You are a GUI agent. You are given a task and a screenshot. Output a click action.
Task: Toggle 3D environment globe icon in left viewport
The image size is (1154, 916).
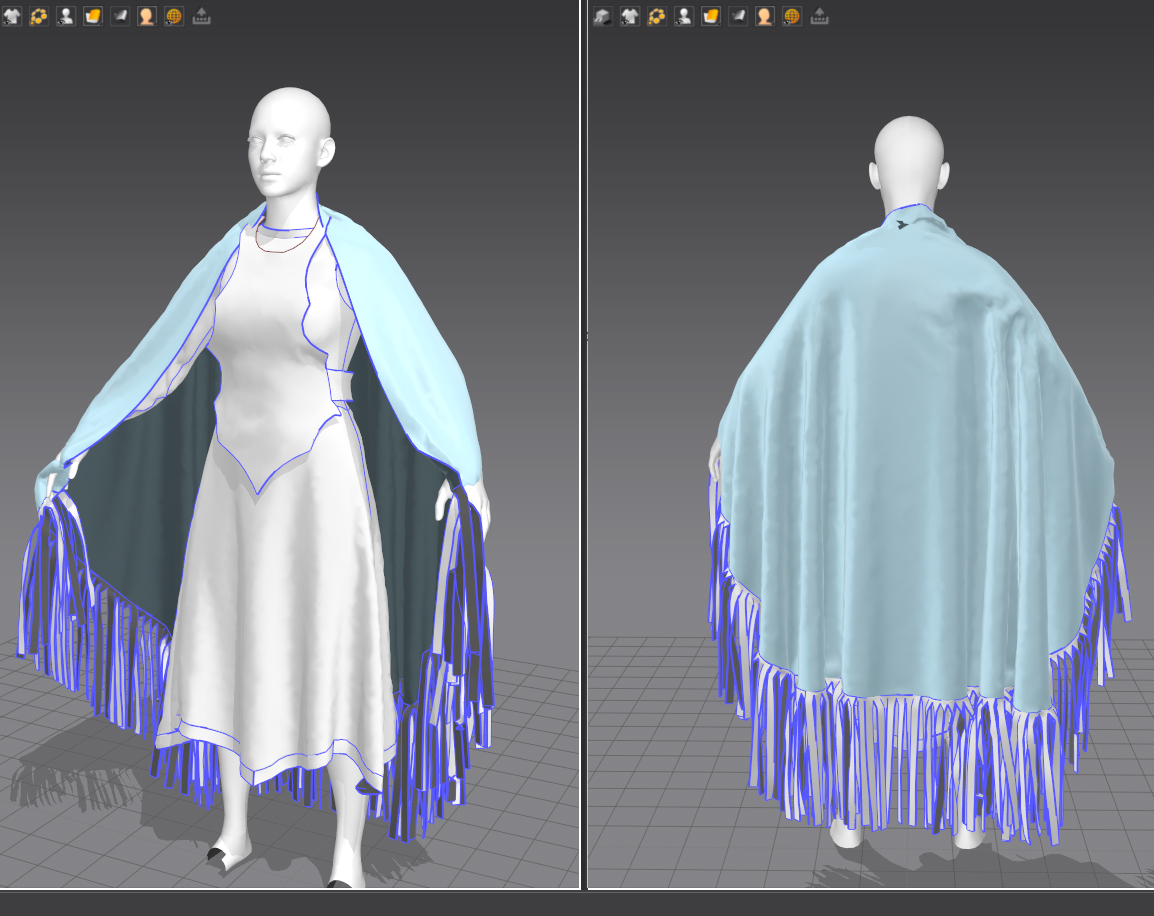pyautogui.click(x=174, y=16)
